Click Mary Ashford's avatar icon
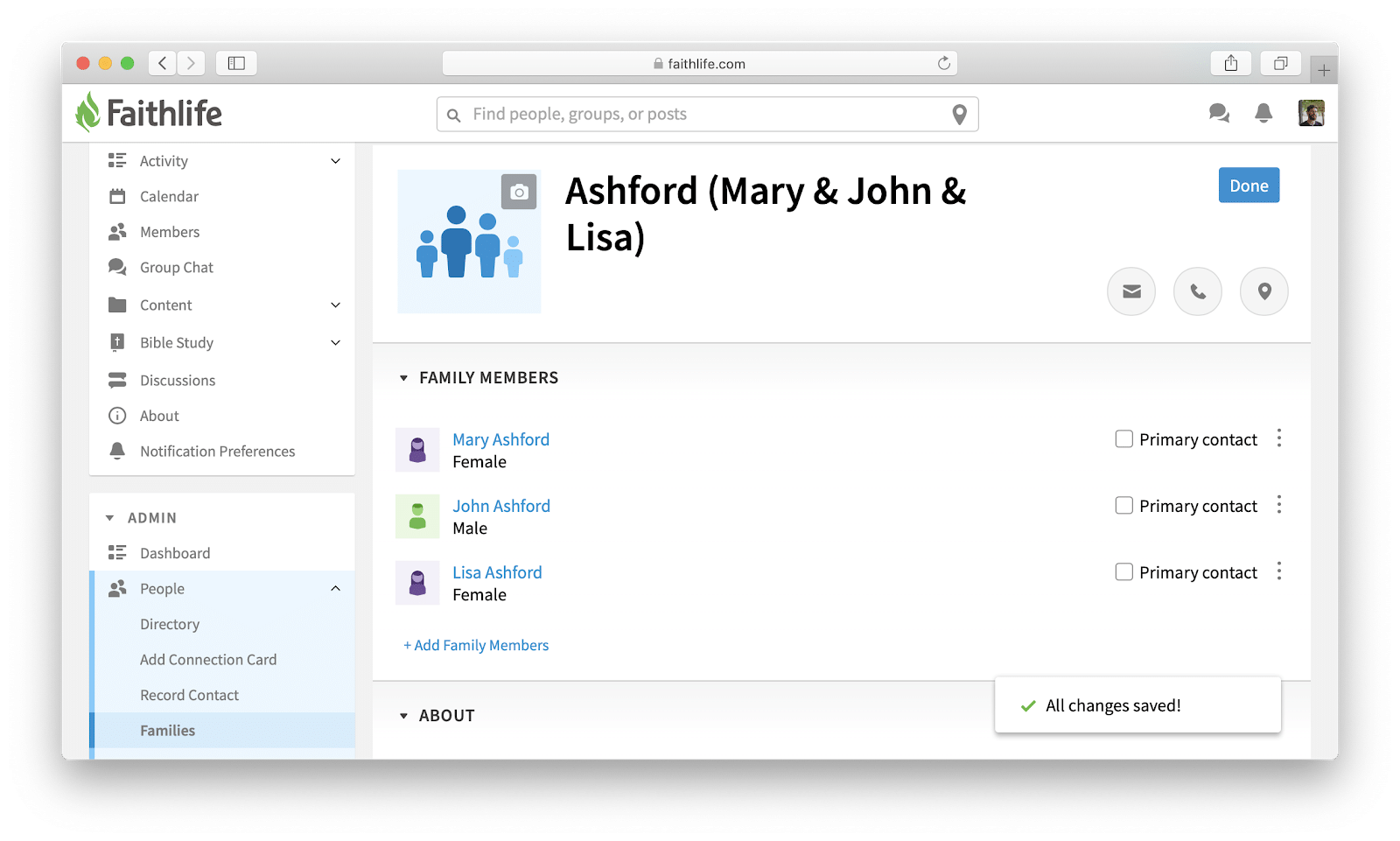The width and height of the screenshot is (1400, 841). 417,450
